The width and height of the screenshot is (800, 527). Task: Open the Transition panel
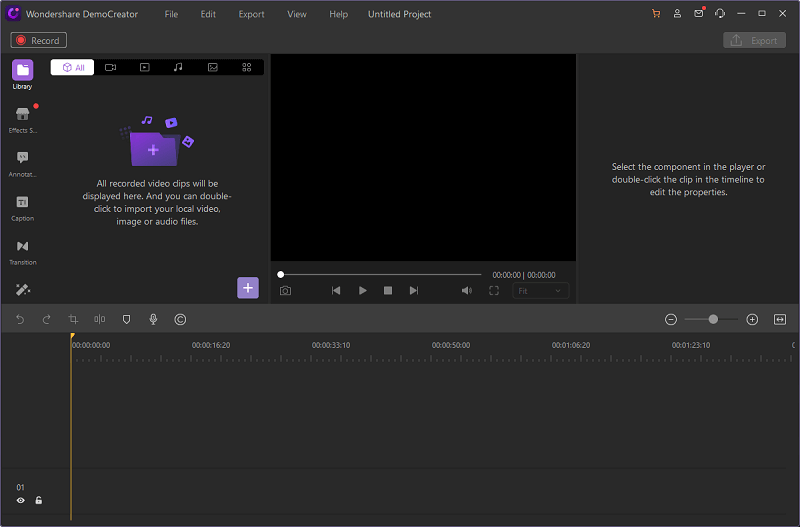[x=22, y=252]
